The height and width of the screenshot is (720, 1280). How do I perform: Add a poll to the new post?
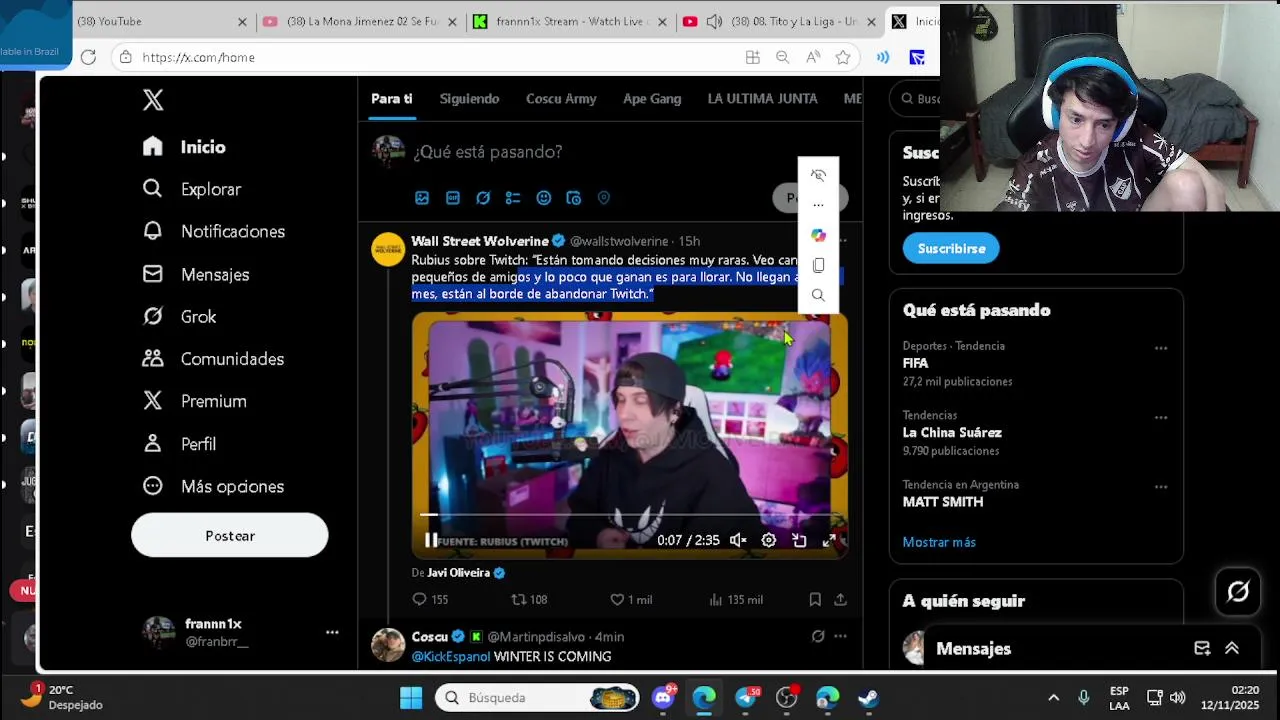pyautogui.click(x=513, y=198)
